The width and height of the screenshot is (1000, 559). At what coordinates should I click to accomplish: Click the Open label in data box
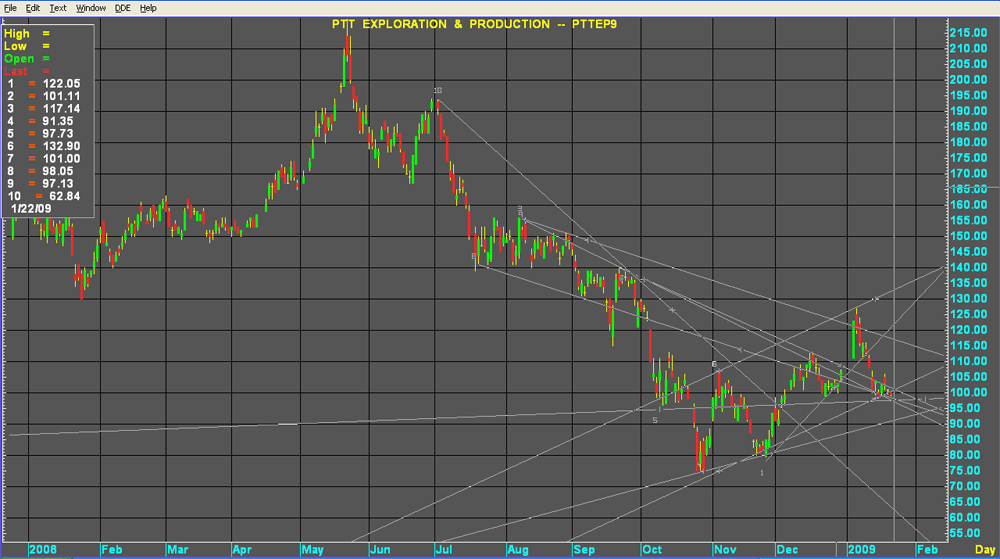19,59
